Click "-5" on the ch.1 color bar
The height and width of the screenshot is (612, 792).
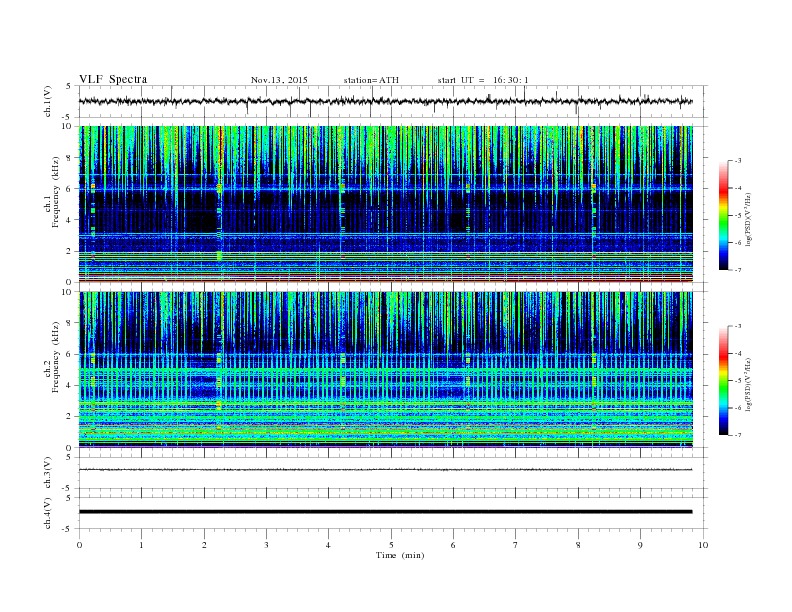tap(738, 215)
